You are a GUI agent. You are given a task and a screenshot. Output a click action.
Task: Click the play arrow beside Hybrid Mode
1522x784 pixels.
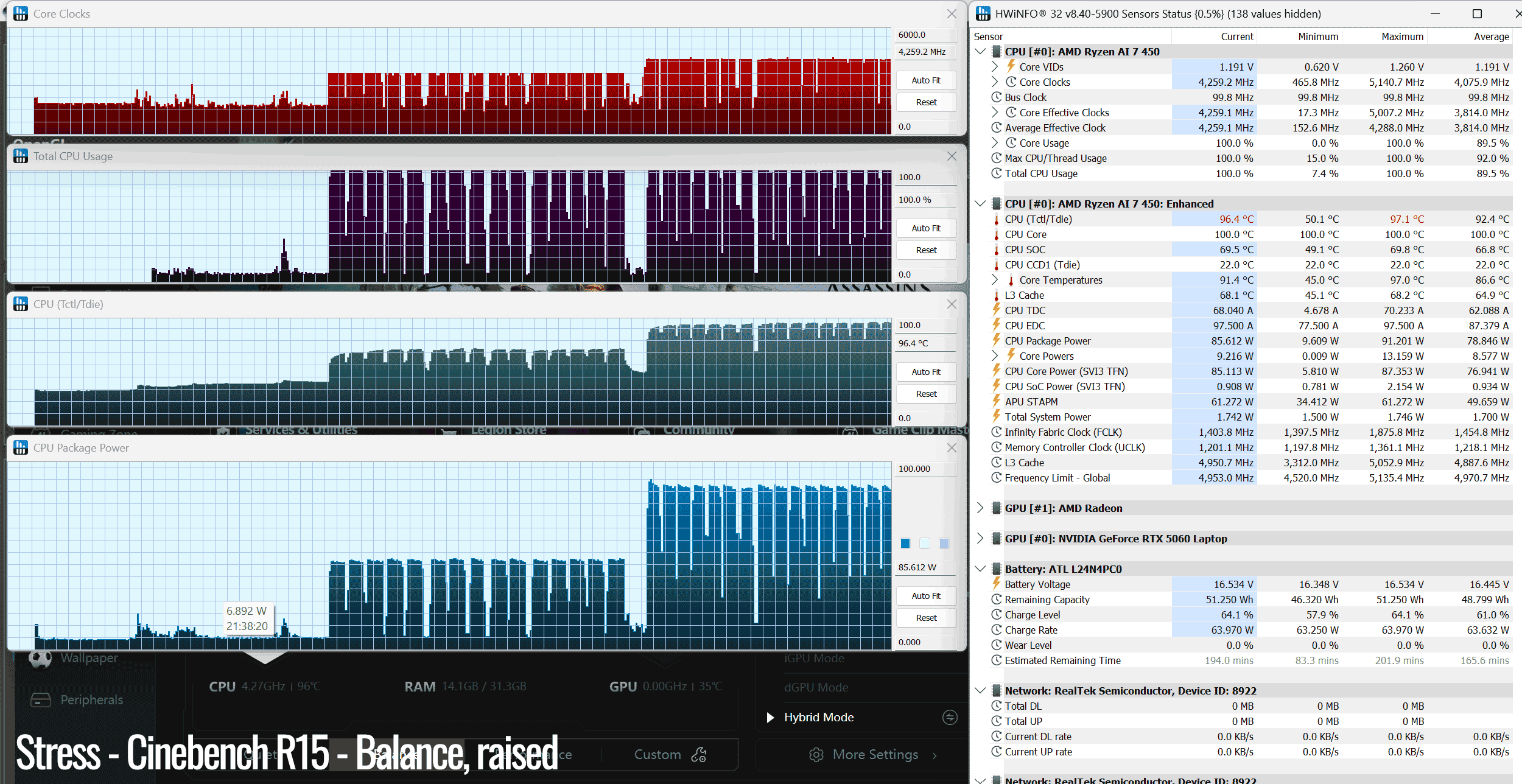point(770,717)
